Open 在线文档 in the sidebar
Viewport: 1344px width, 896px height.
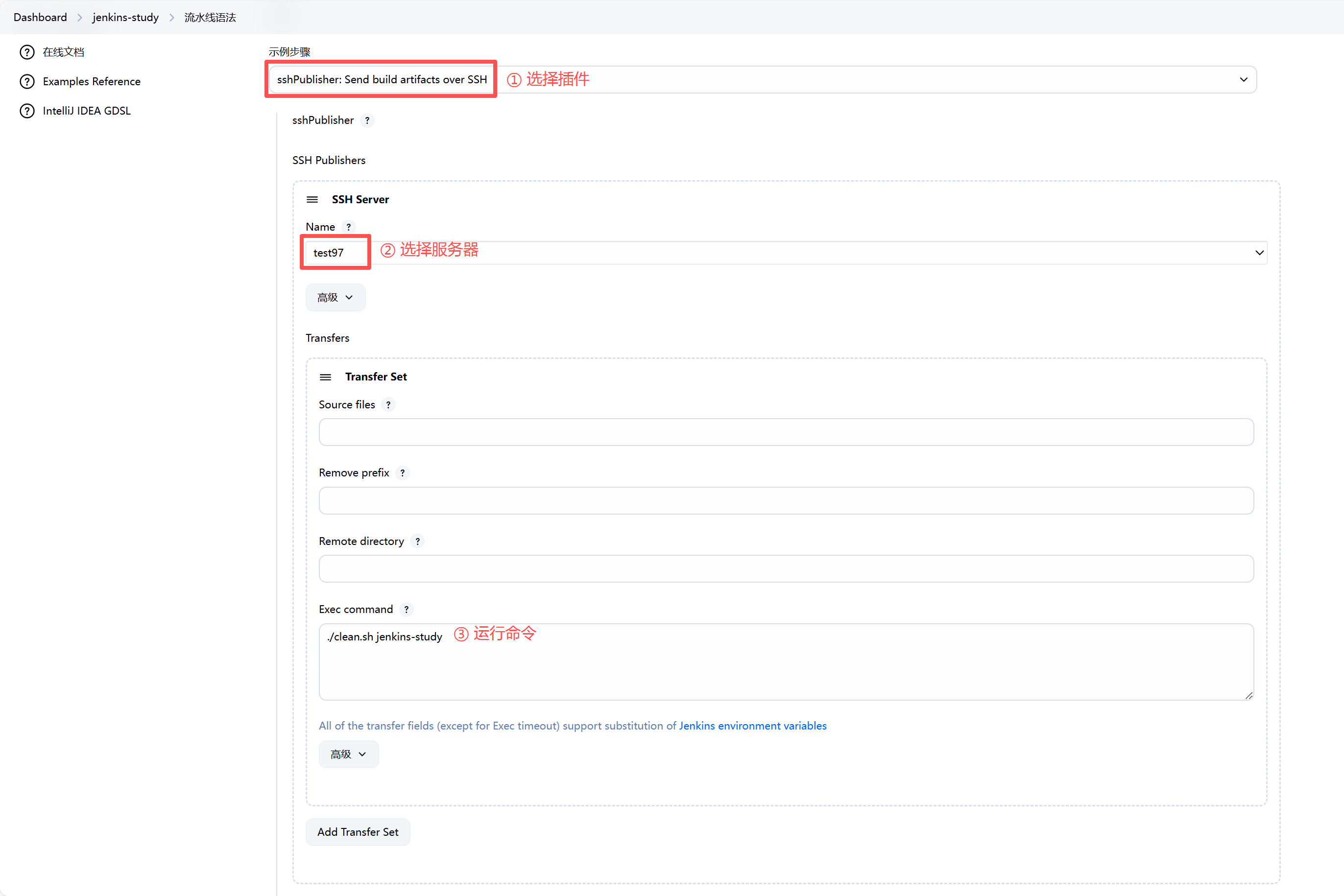[63, 52]
